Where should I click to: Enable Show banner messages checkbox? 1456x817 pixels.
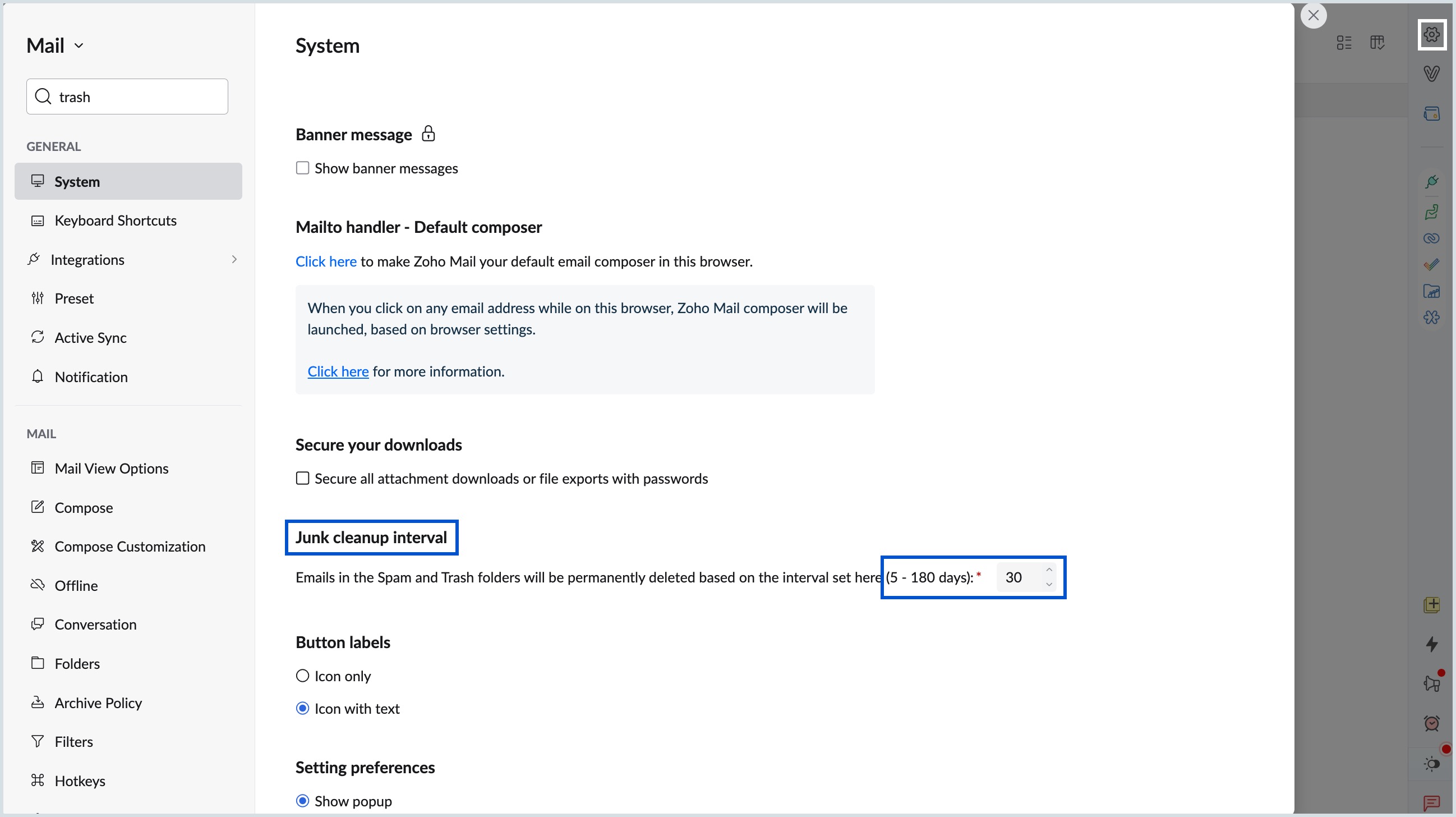(x=303, y=168)
